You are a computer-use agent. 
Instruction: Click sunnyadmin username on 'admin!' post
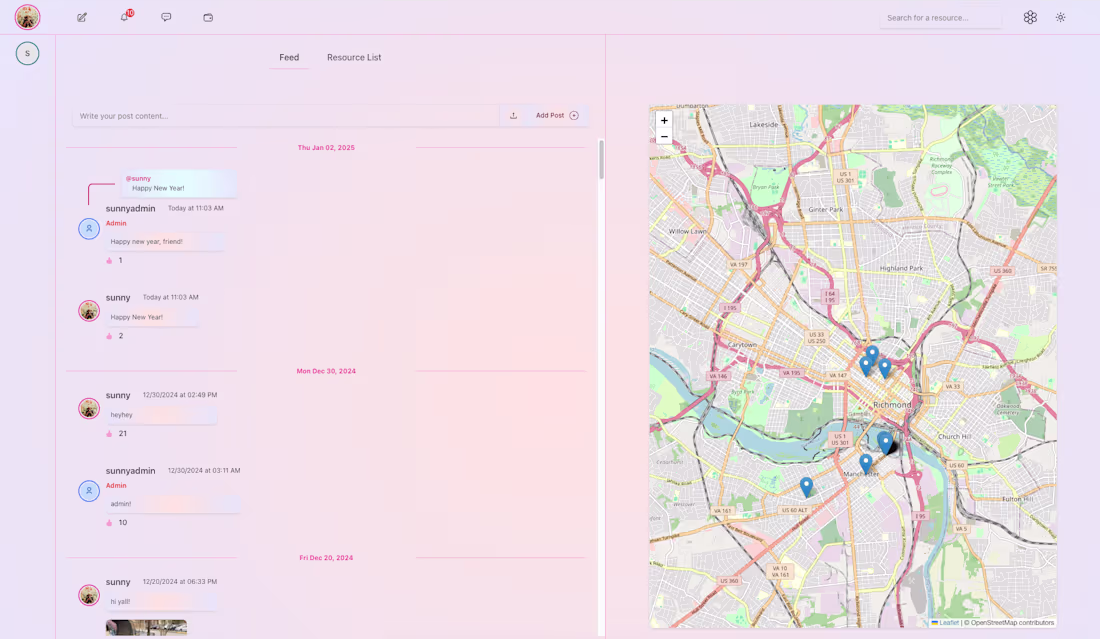coord(130,471)
